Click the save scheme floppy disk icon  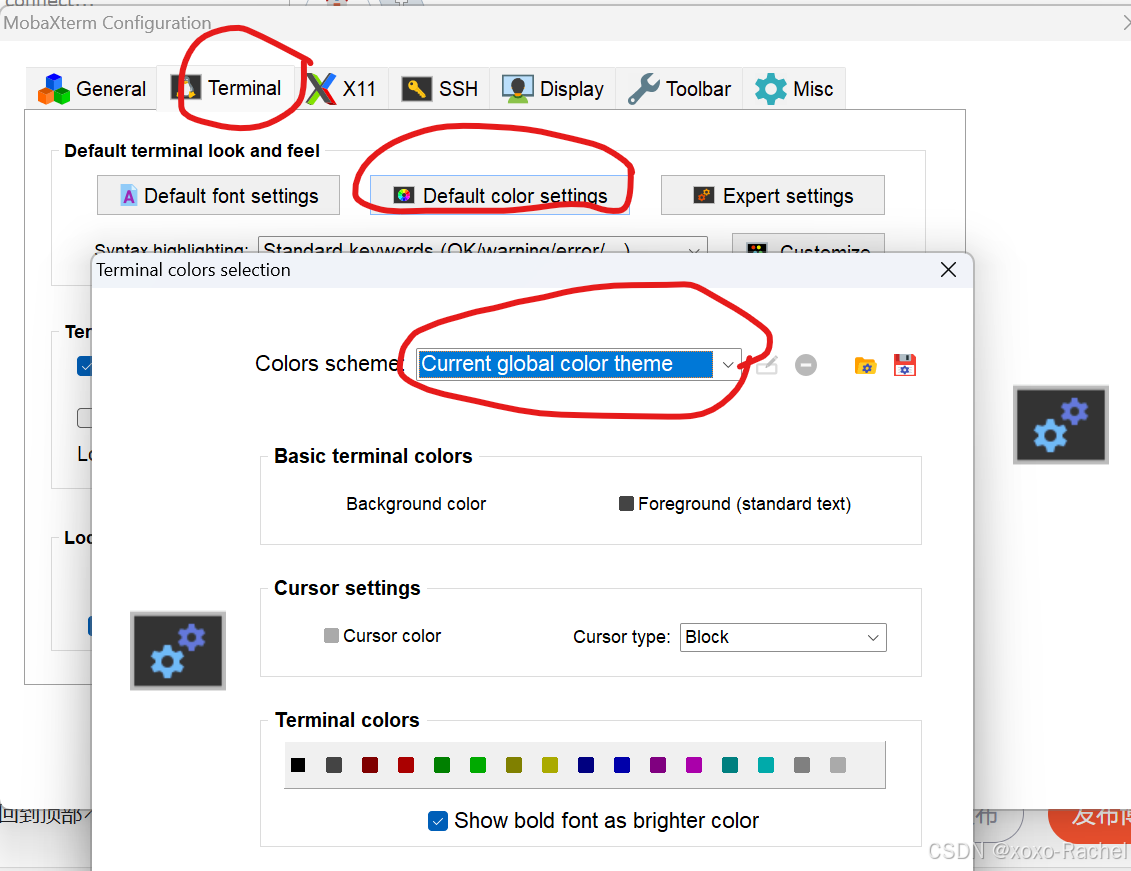905,366
